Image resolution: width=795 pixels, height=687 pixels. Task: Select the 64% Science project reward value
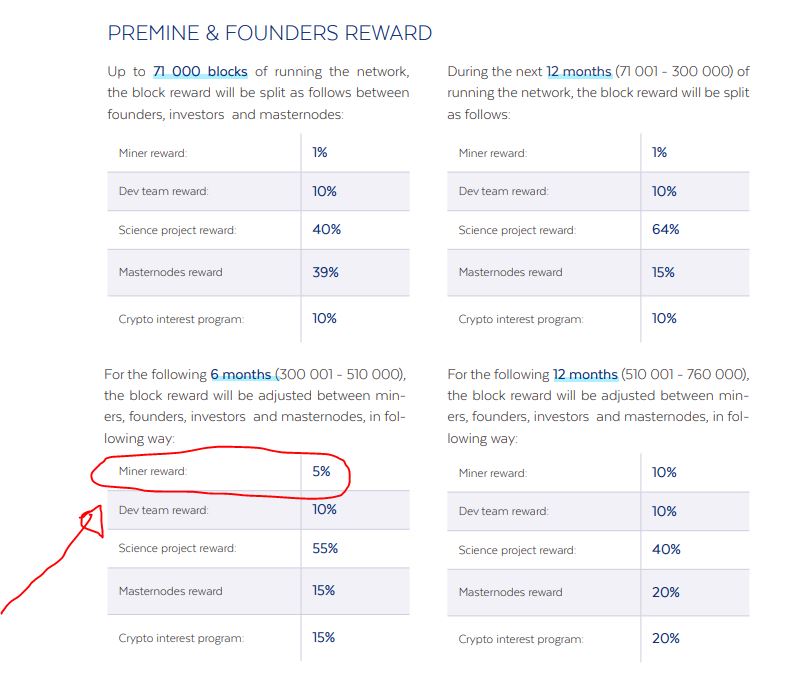pos(665,229)
